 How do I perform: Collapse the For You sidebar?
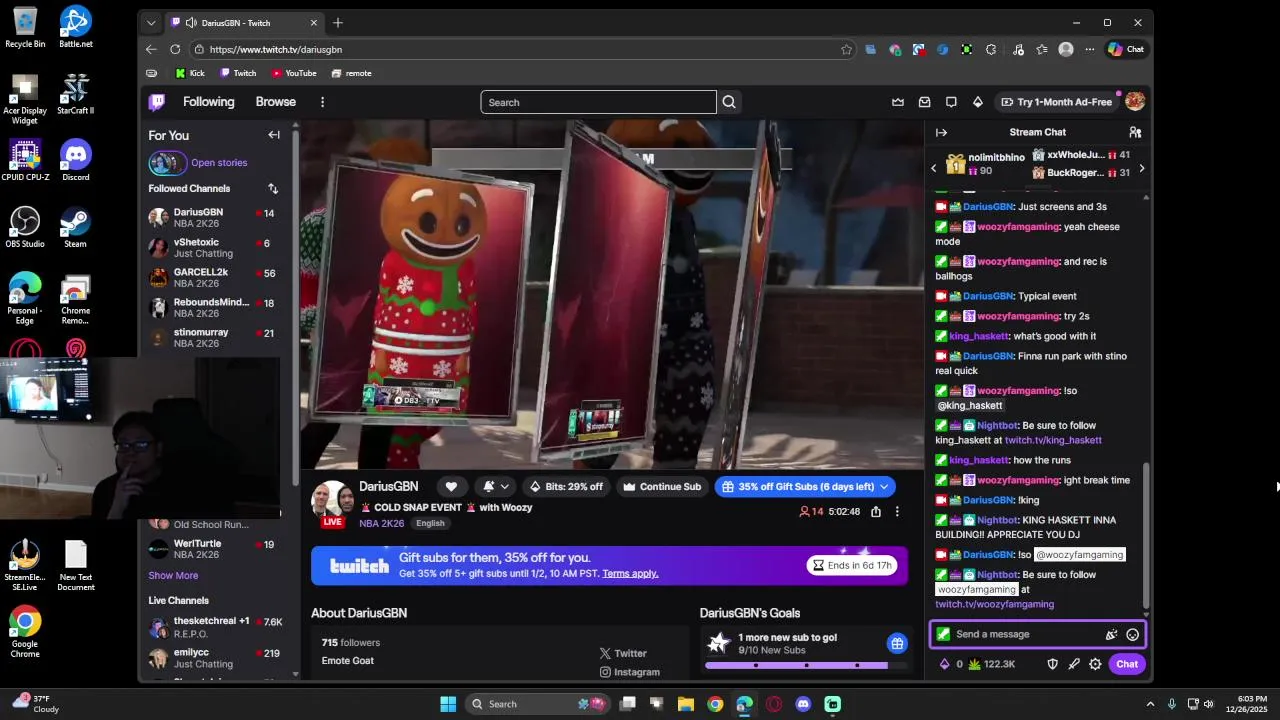274,135
